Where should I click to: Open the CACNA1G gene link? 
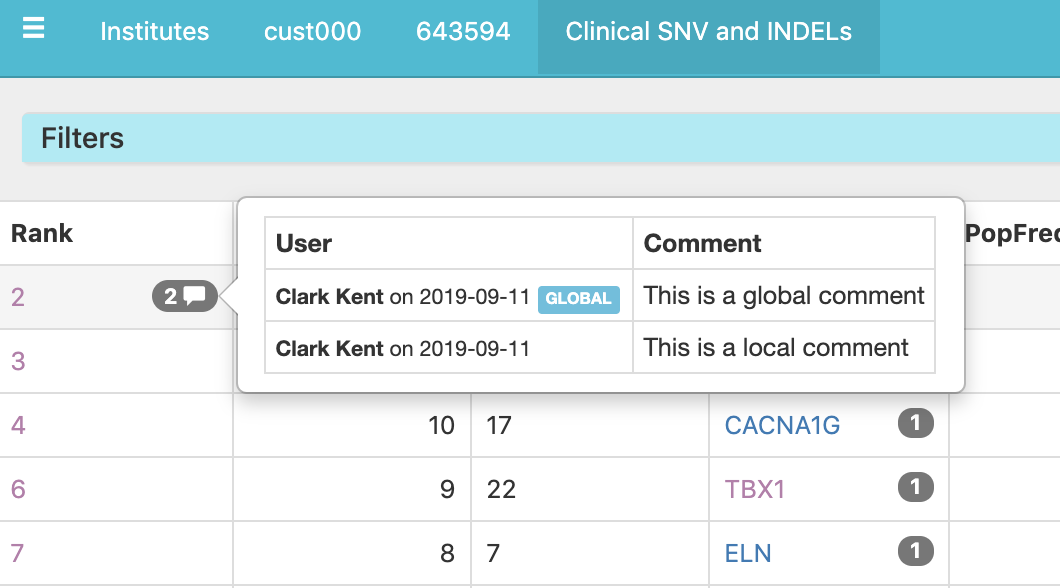pos(782,426)
